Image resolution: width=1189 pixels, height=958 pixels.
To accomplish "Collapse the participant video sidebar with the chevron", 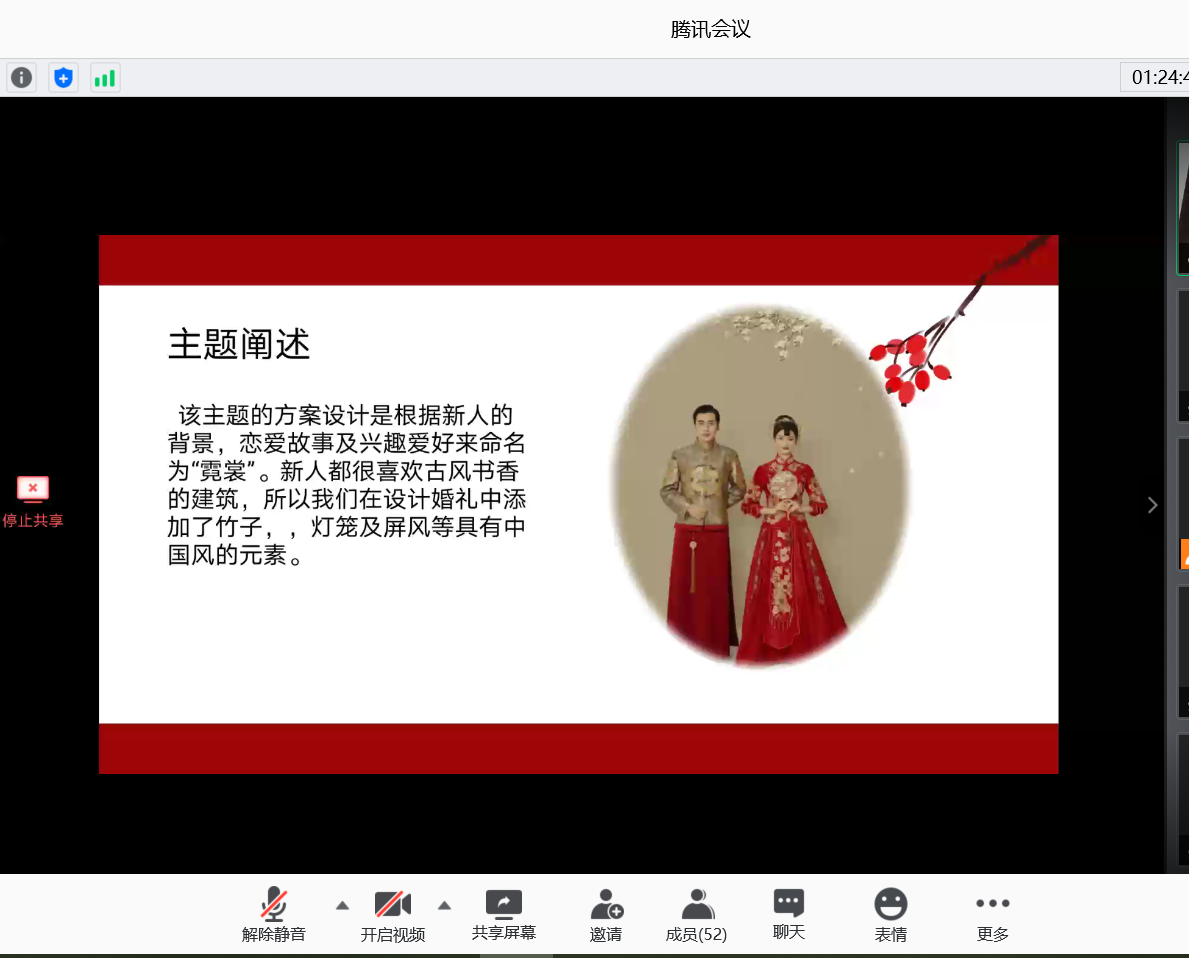I will click(1152, 505).
